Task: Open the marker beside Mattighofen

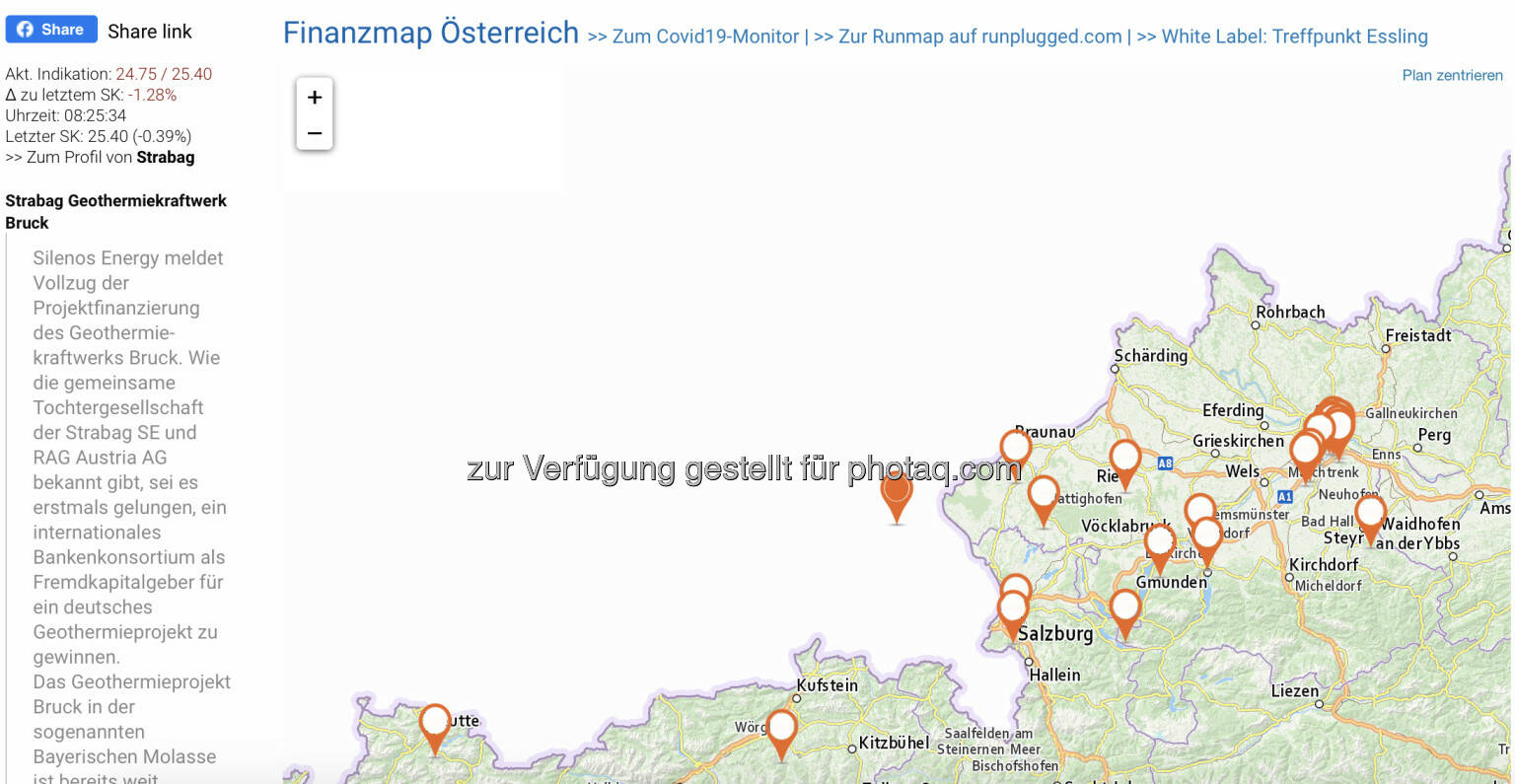Action: (1044, 496)
